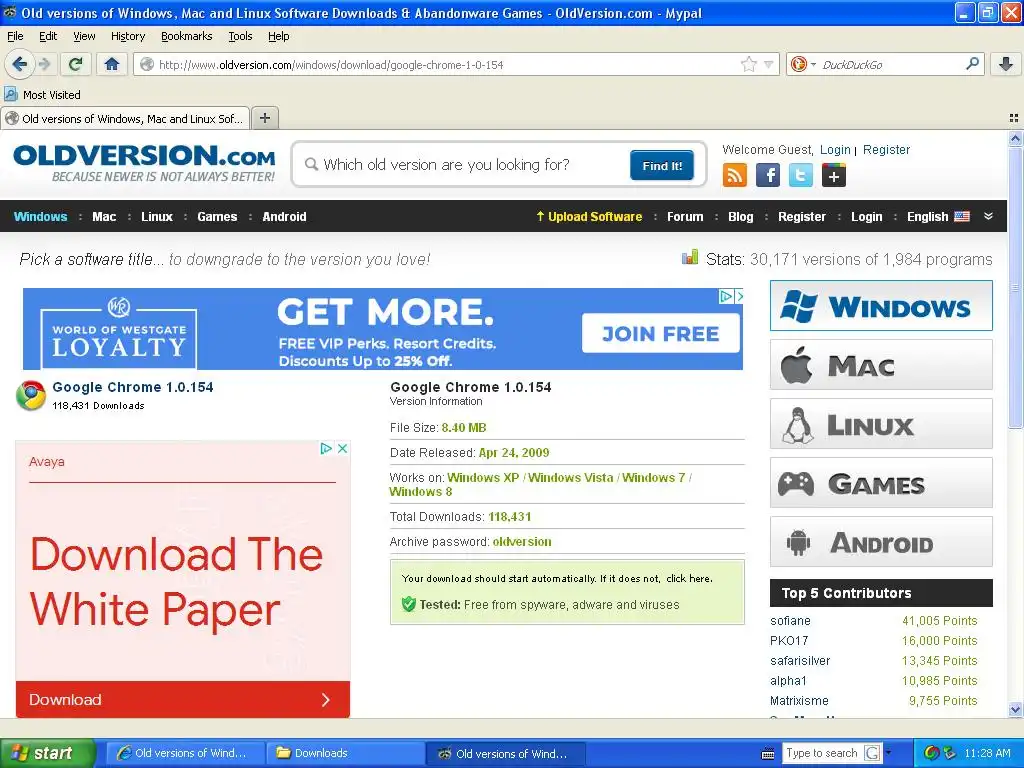Image resolution: width=1024 pixels, height=768 pixels.
Task: Open the File menu
Action: pyautogui.click(x=15, y=36)
